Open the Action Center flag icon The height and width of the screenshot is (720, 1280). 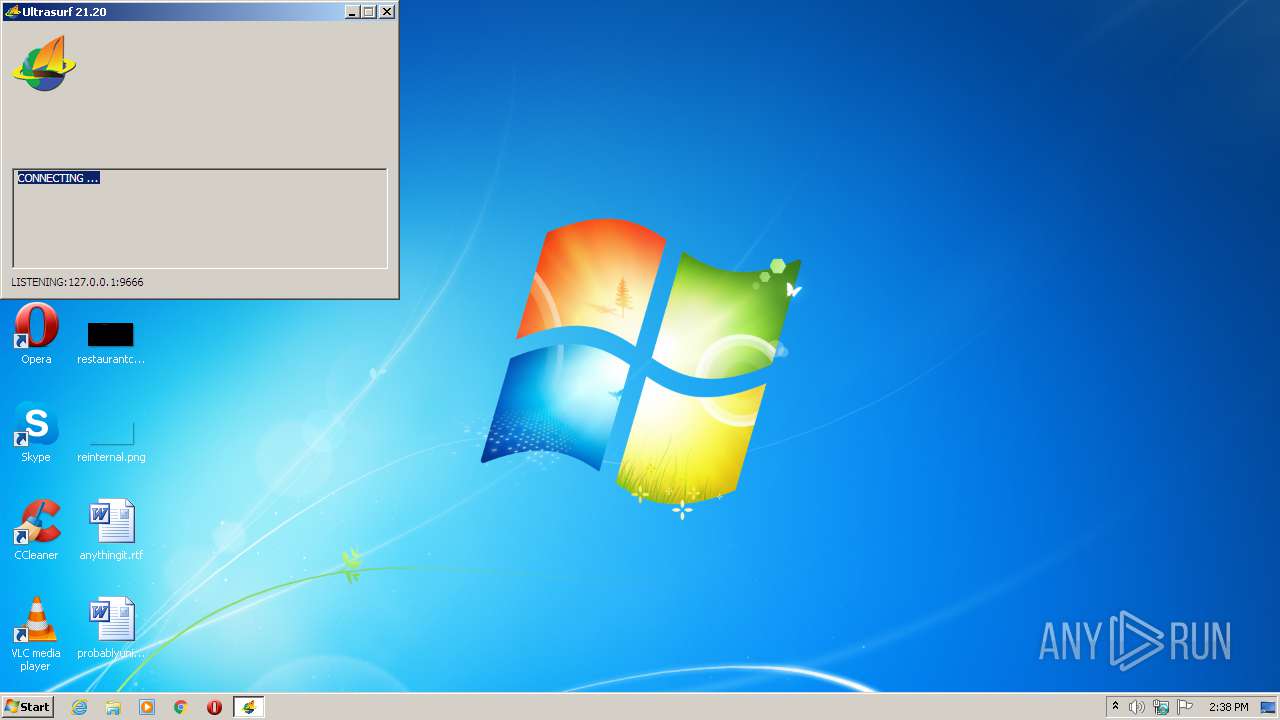pyautogui.click(x=1185, y=707)
